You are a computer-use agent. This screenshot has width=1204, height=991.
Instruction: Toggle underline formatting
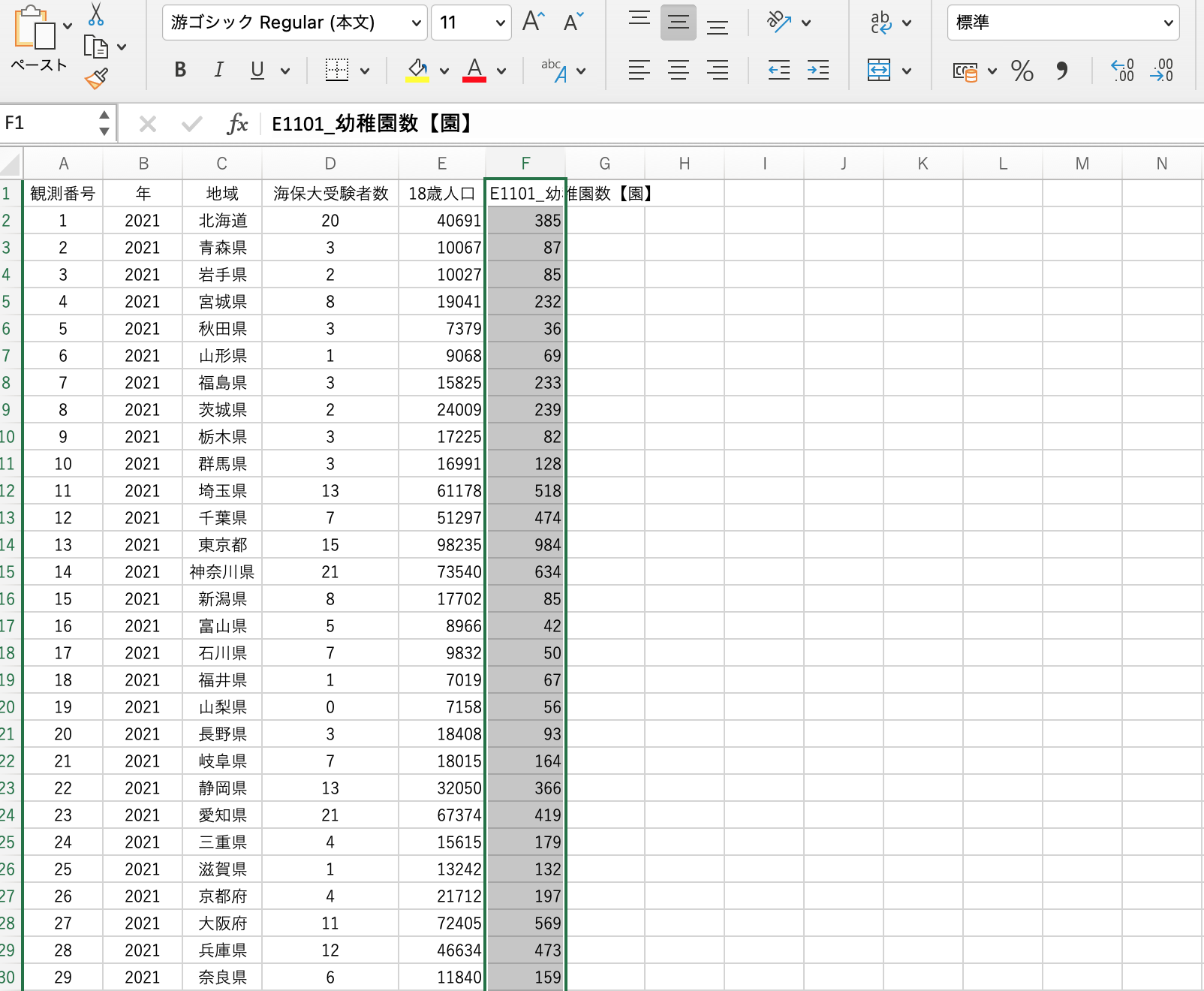(257, 71)
